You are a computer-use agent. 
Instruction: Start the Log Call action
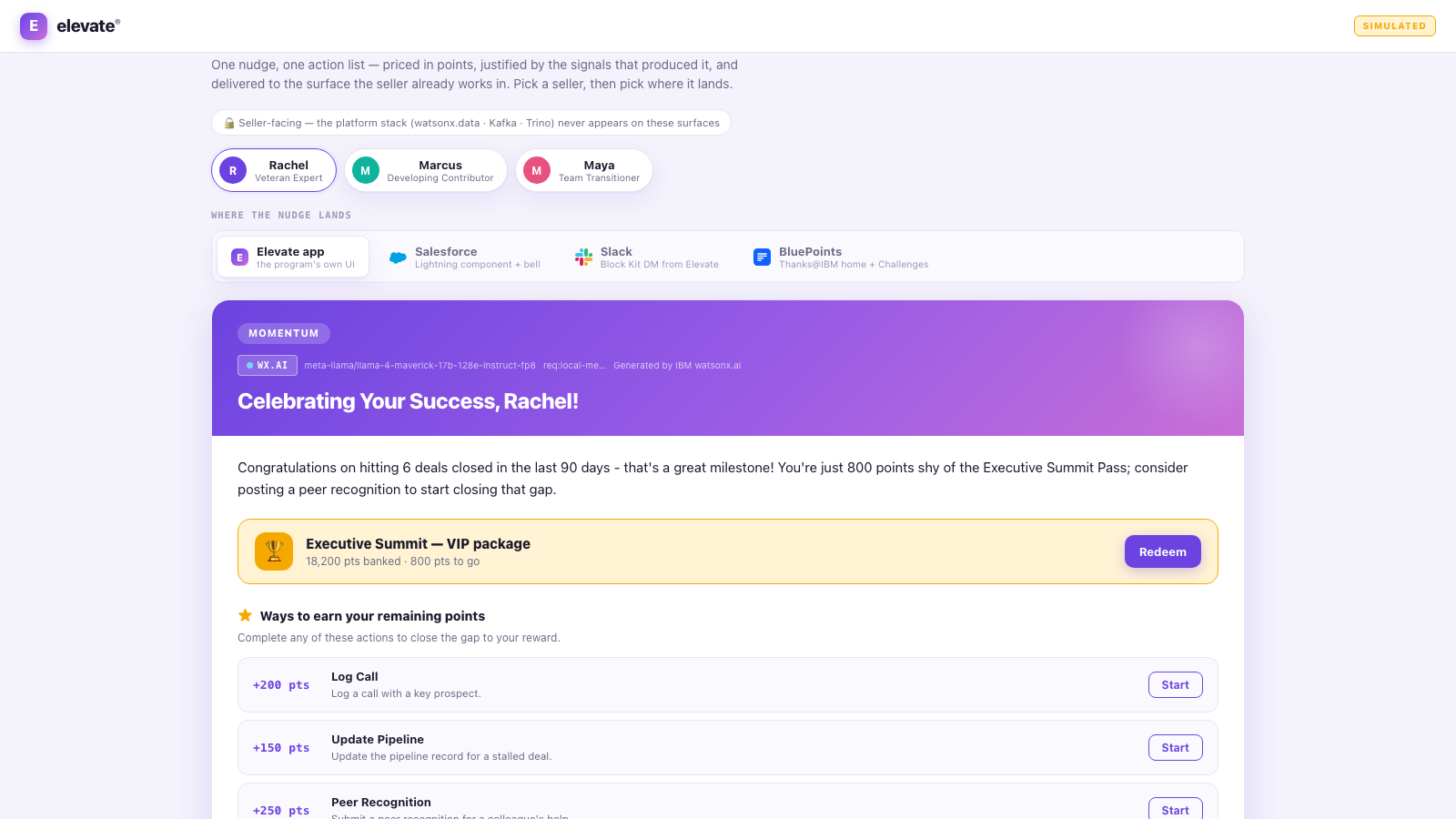tap(1175, 685)
